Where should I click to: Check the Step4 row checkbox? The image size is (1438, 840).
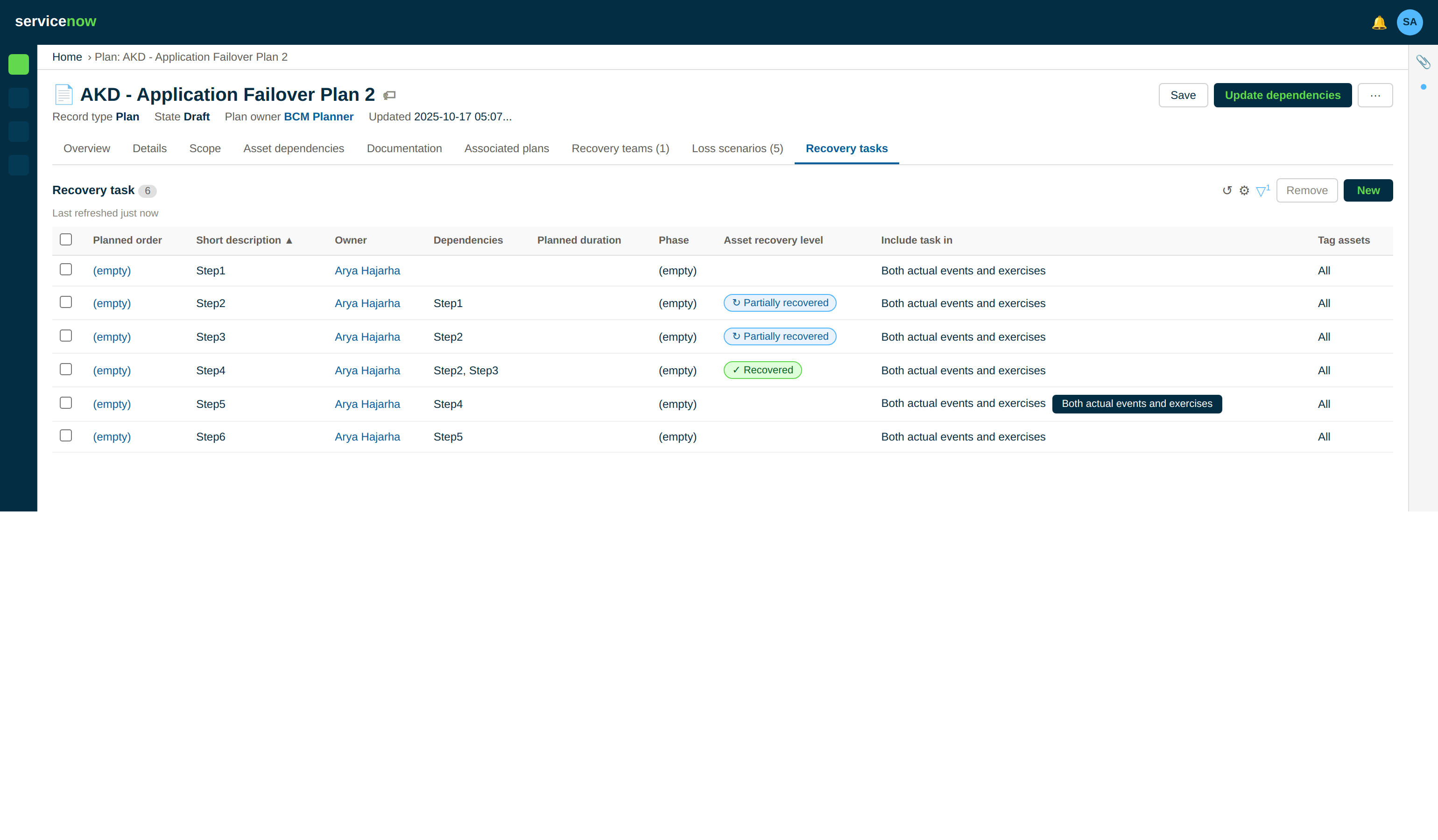[66, 369]
